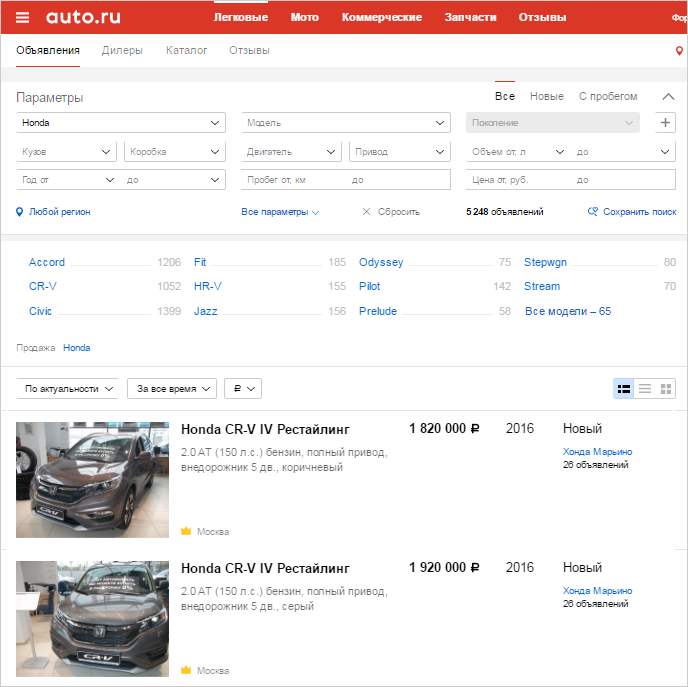Select the Объявления tab
688x687 pixels.
pos(48,50)
